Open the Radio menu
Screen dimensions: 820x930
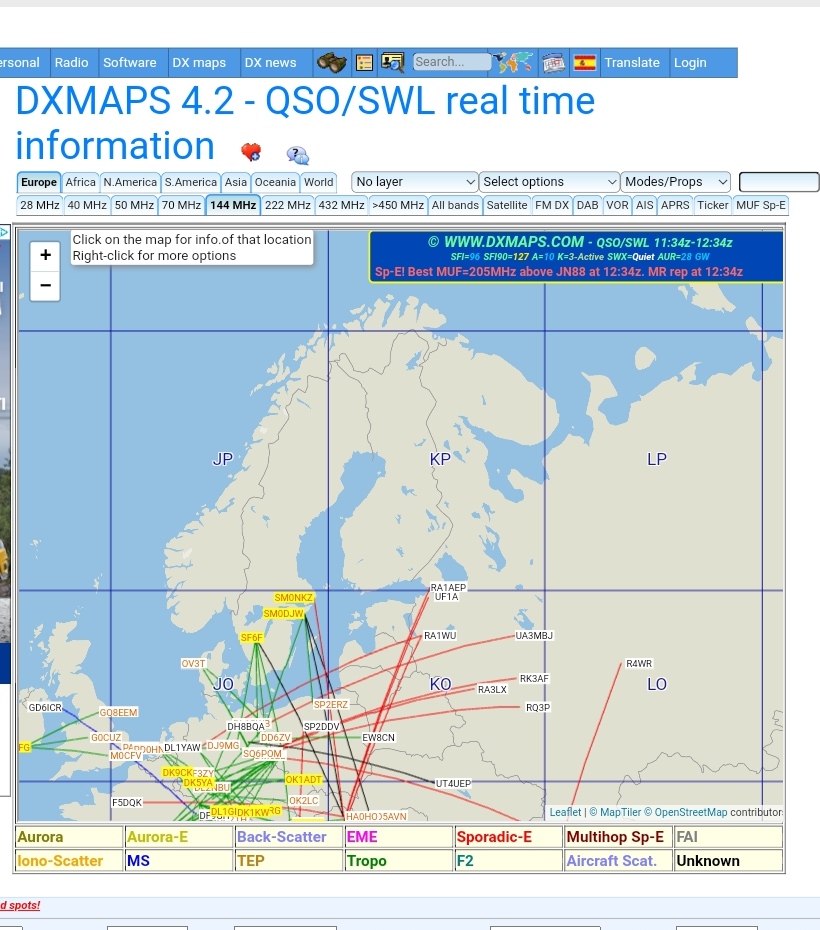pos(72,62)
